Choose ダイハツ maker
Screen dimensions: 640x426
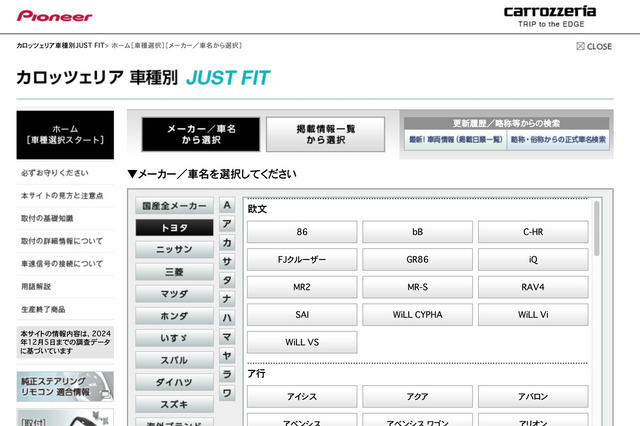point(174,382)
